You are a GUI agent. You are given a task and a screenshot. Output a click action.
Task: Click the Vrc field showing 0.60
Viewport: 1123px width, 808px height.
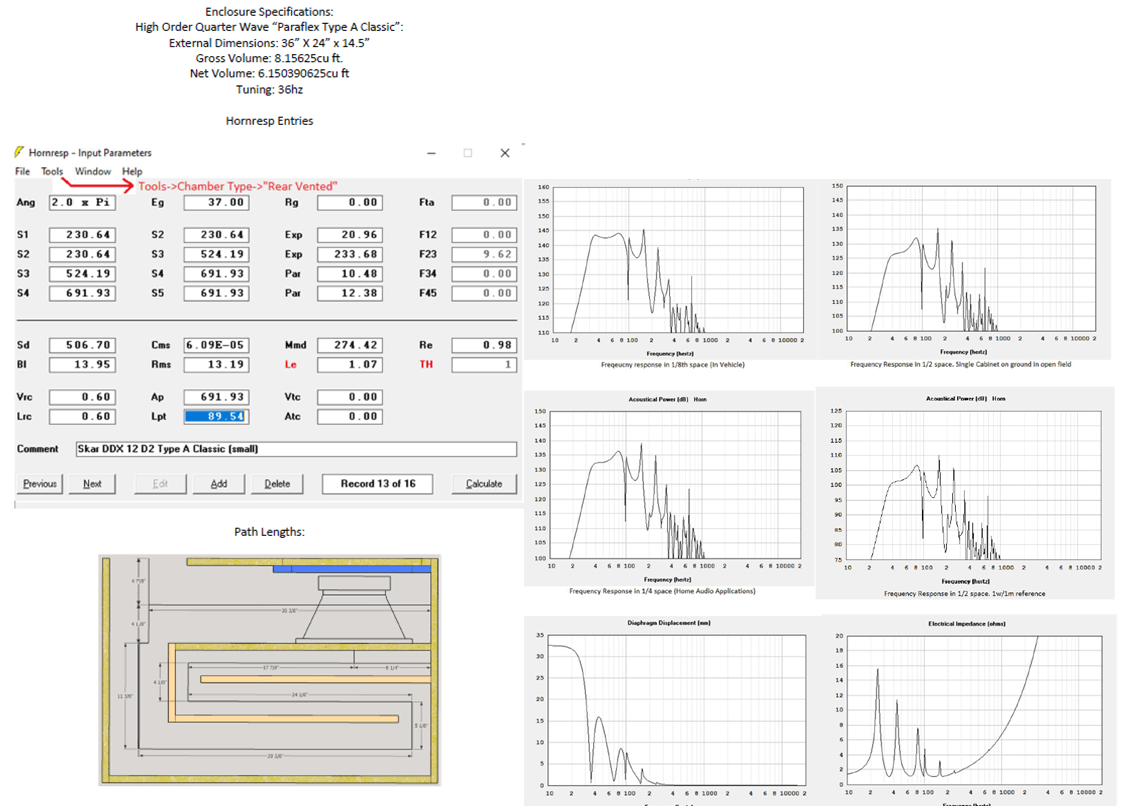point(82,397)
